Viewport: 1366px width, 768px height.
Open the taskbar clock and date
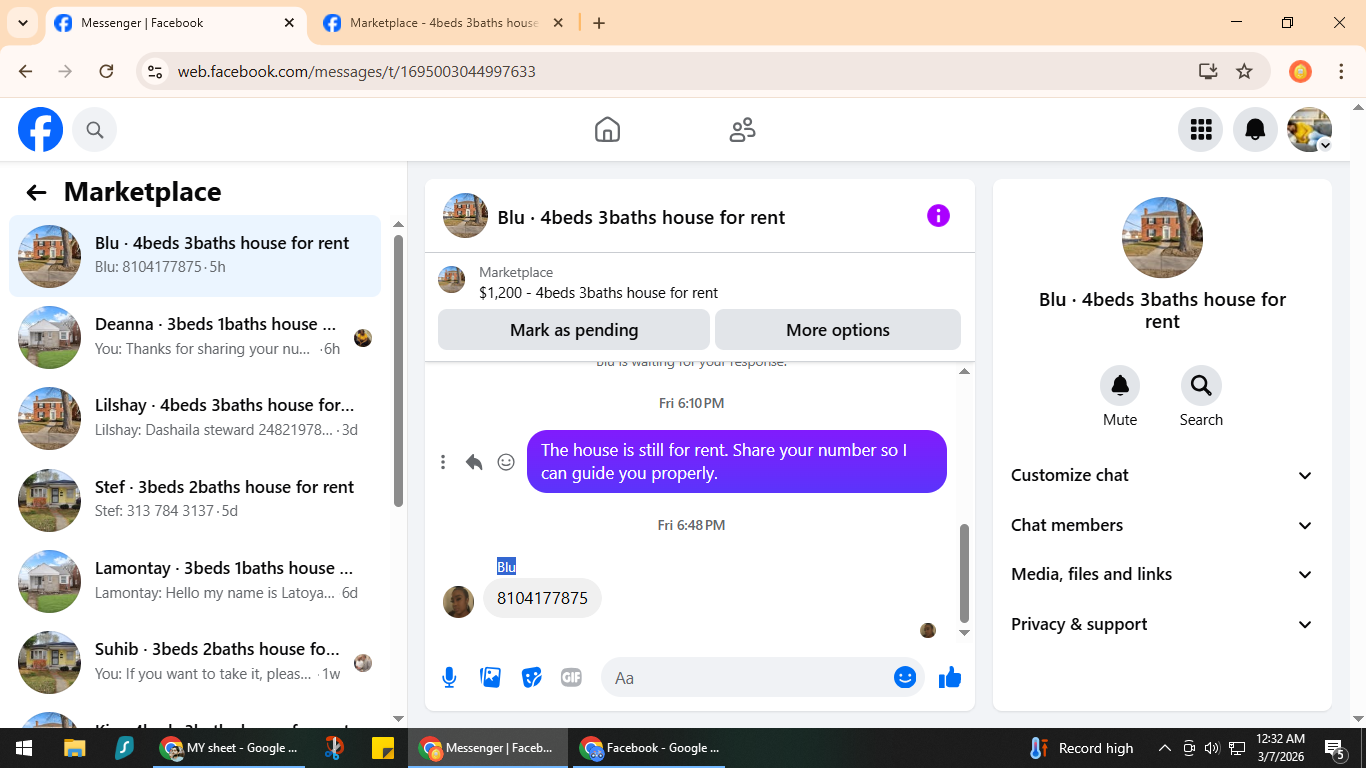[x=1282, y=748]
